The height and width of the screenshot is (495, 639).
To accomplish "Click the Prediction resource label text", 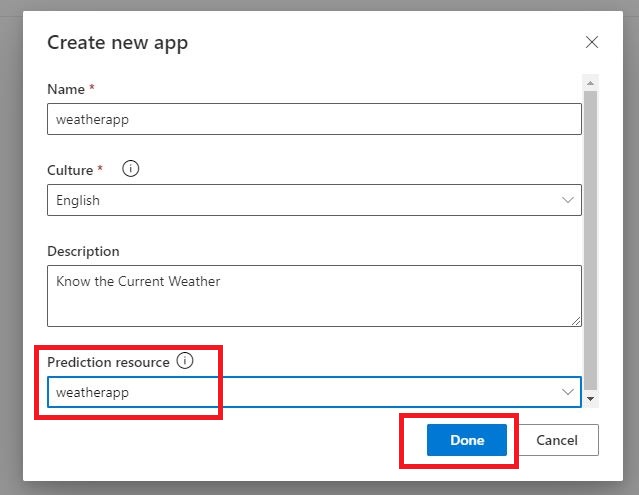I will coord(108,362).
